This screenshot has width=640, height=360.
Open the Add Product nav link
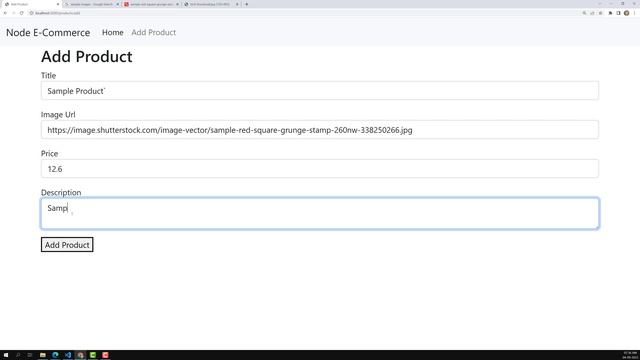153,32
